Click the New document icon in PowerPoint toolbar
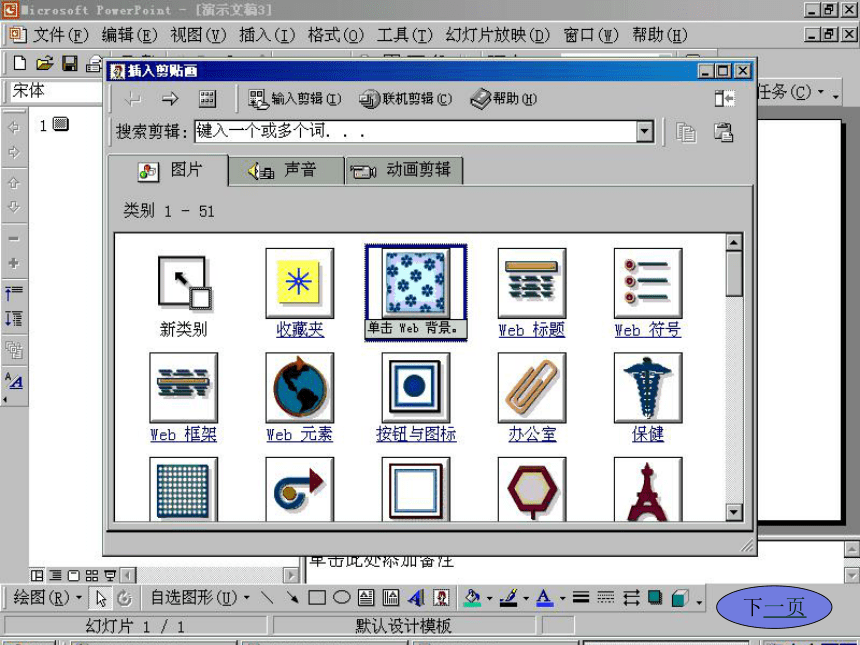 point(20,63)
